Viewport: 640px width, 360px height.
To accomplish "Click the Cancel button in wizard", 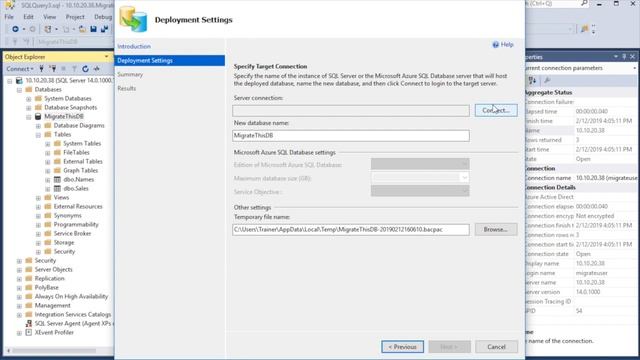I will (x=496, y=347).
